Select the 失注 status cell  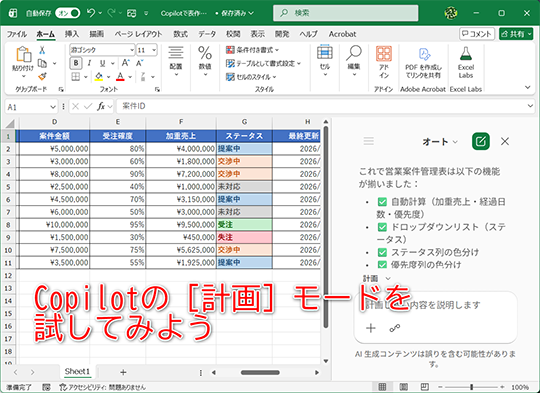[x=244, y=237]
